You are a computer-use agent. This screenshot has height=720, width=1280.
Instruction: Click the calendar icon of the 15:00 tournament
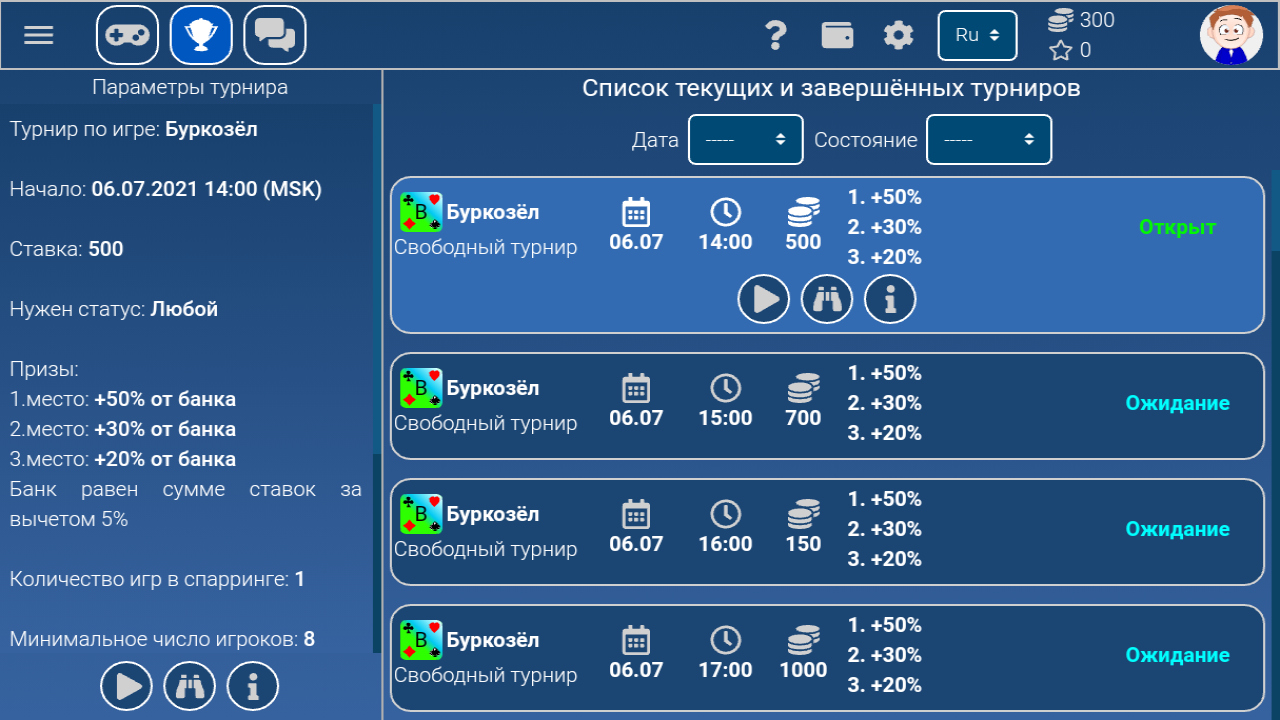coord(636,389)
